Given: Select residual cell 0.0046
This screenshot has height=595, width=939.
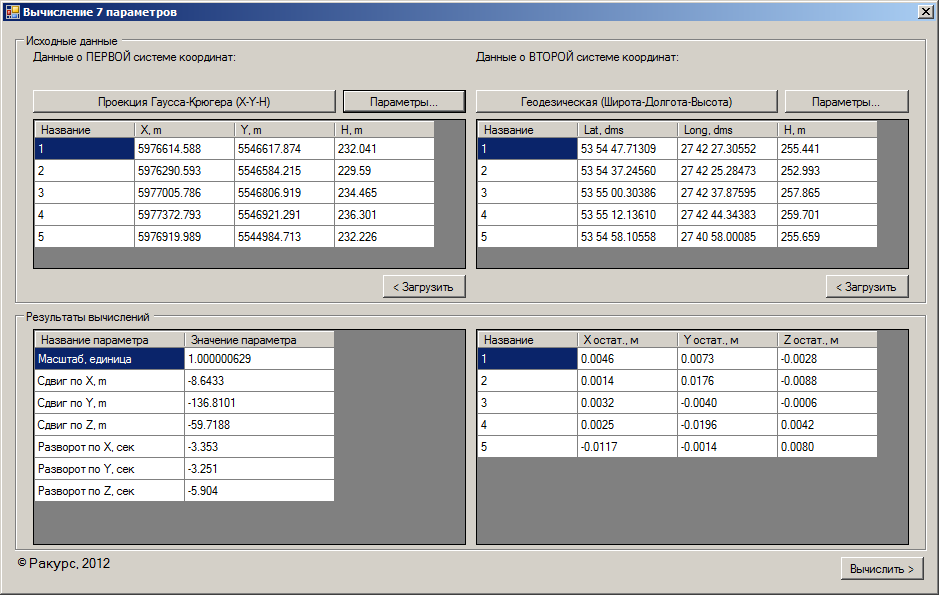Looking at the screenshot, I should pyautogui.click(x=628, y=359).
